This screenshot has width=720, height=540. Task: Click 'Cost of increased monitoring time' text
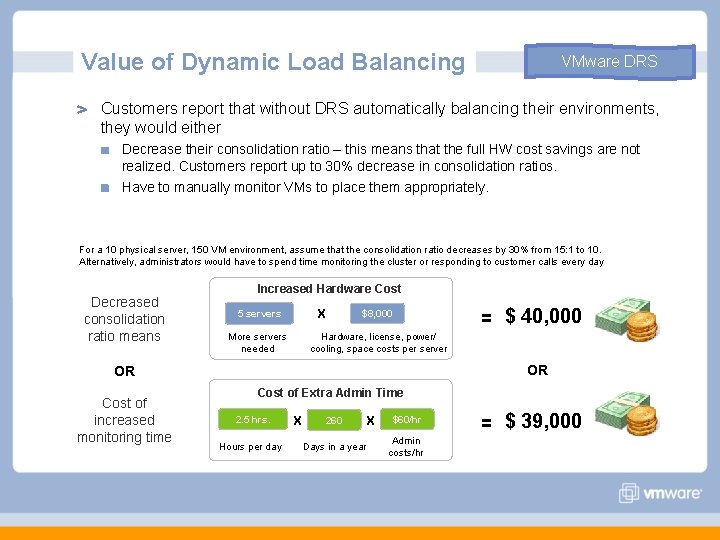pos(124,420)
